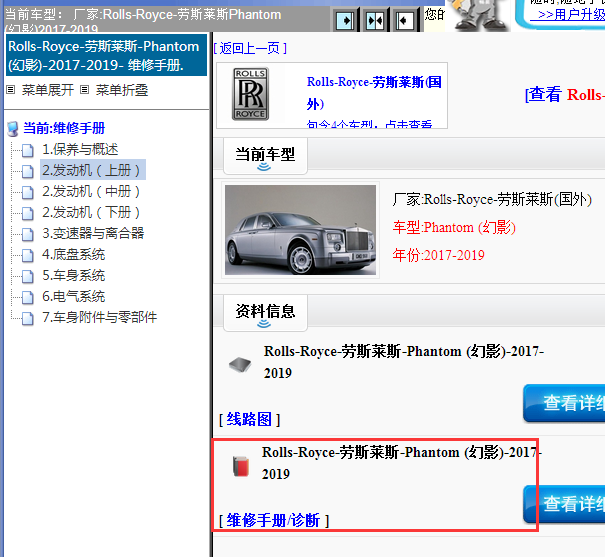Open Rolls-Royce-劳斯莱斯(国外) brand link

coord(374,93)
